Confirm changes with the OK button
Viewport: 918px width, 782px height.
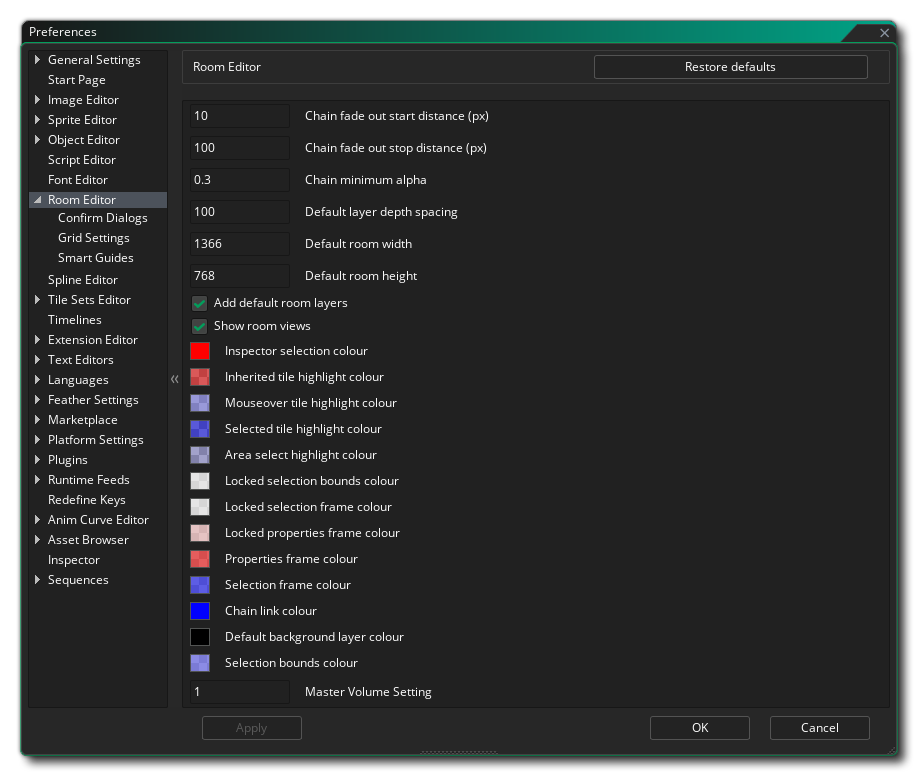coord(700,728)
